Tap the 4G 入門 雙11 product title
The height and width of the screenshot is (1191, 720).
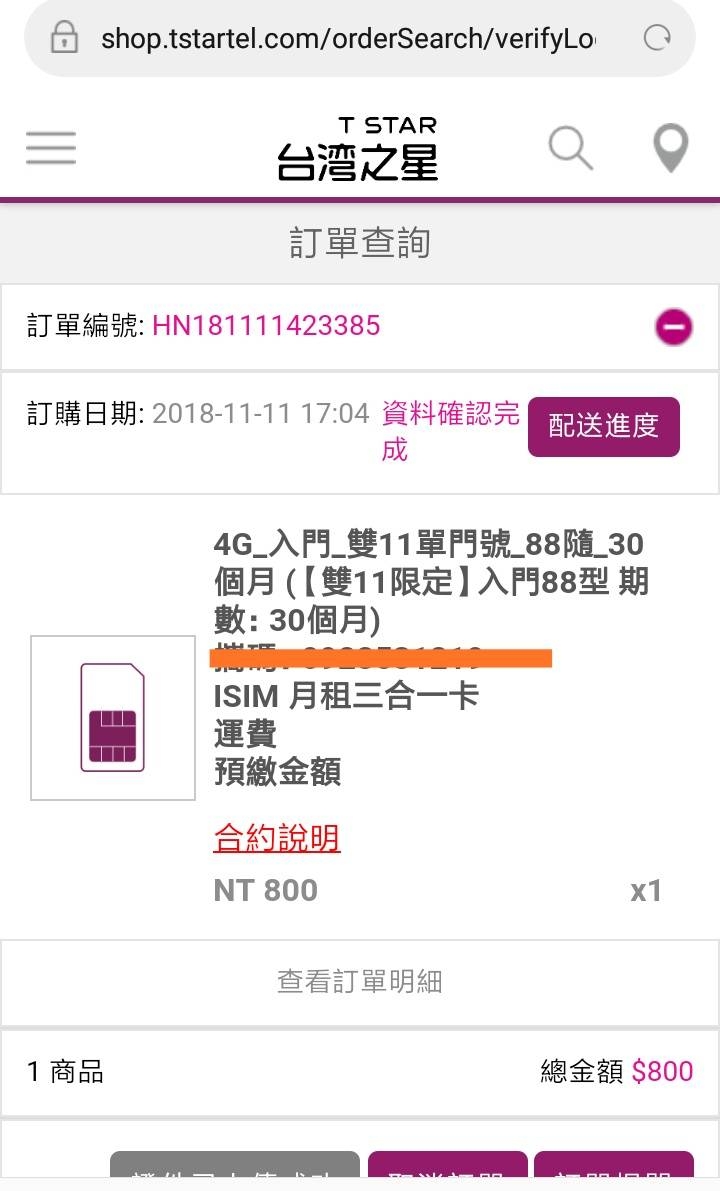click(431, 582)
